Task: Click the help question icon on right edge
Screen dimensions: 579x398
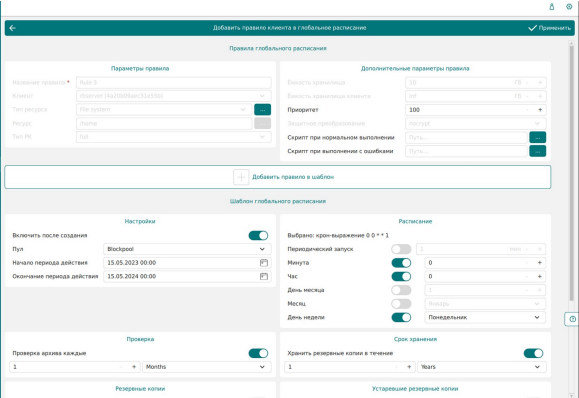Action: point(572,319)
